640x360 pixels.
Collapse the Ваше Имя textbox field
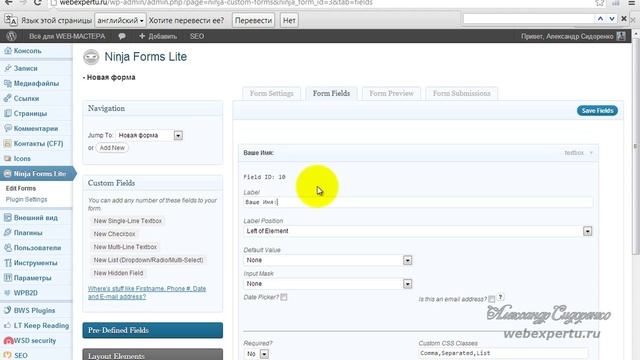click(591, 153)
